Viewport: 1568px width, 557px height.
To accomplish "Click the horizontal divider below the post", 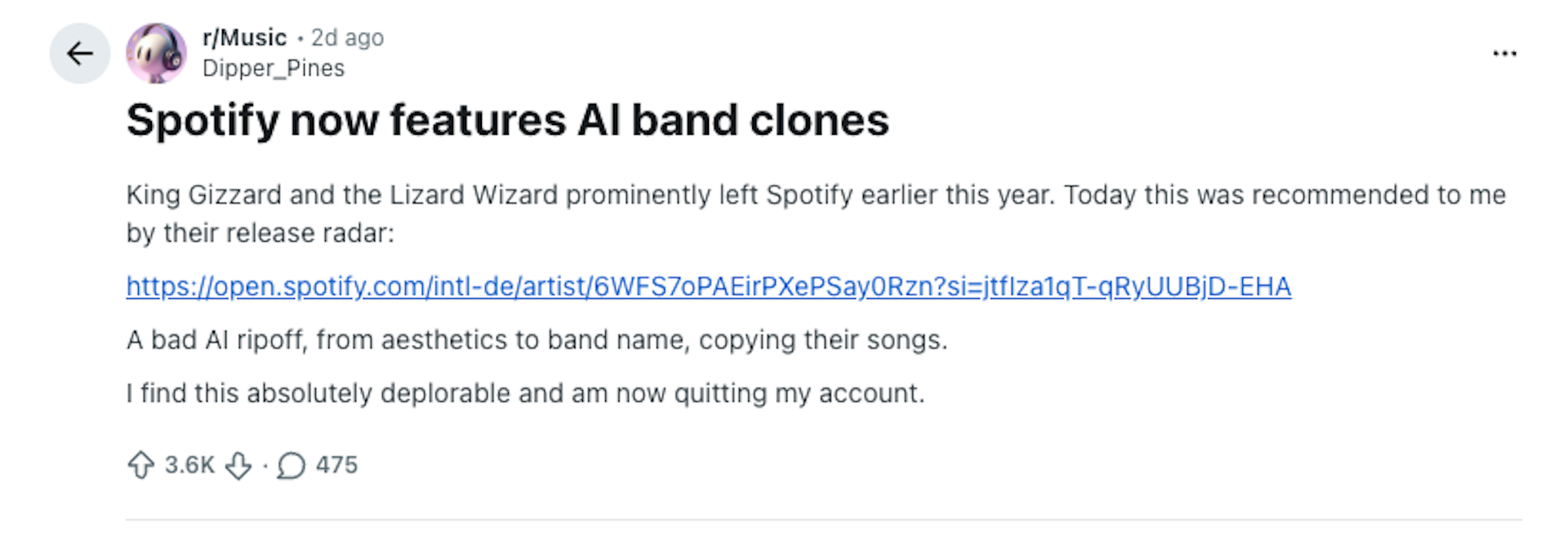I will (823, 519).
